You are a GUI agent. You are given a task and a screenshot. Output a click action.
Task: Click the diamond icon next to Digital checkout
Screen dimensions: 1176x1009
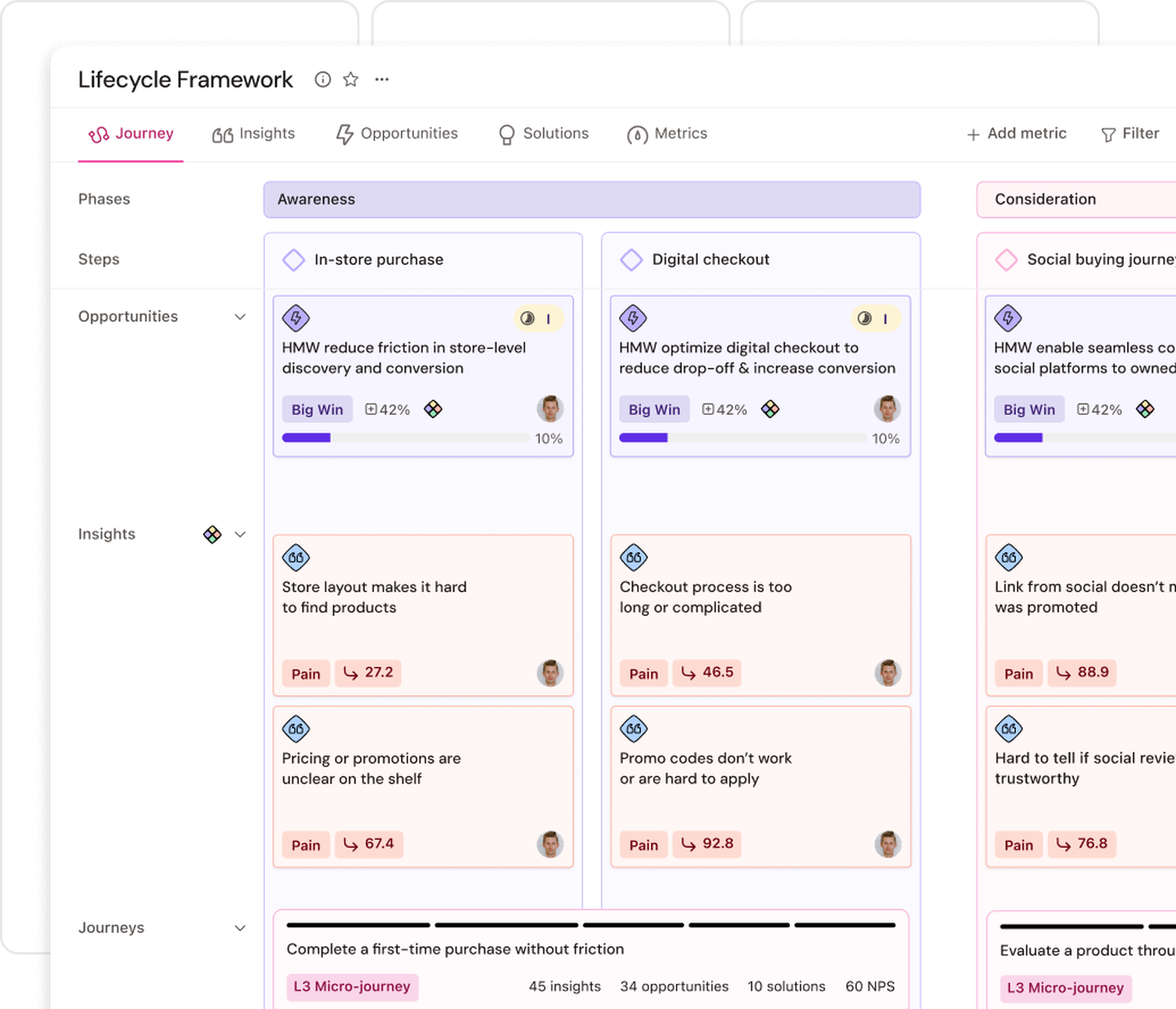[x=631, y=259]
